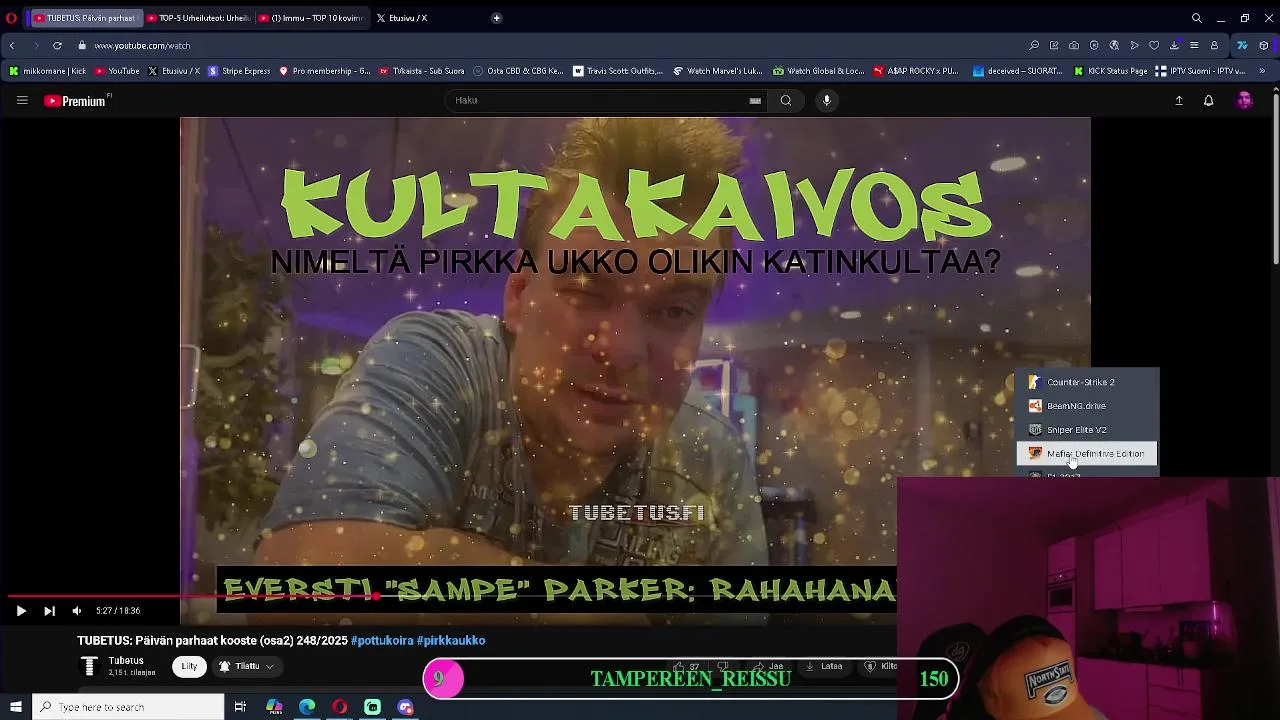Viewport: 1280px width, 720px height.
Task: Switch to the TOP-5 Urheiluteot tab
Action: [197, 18]
